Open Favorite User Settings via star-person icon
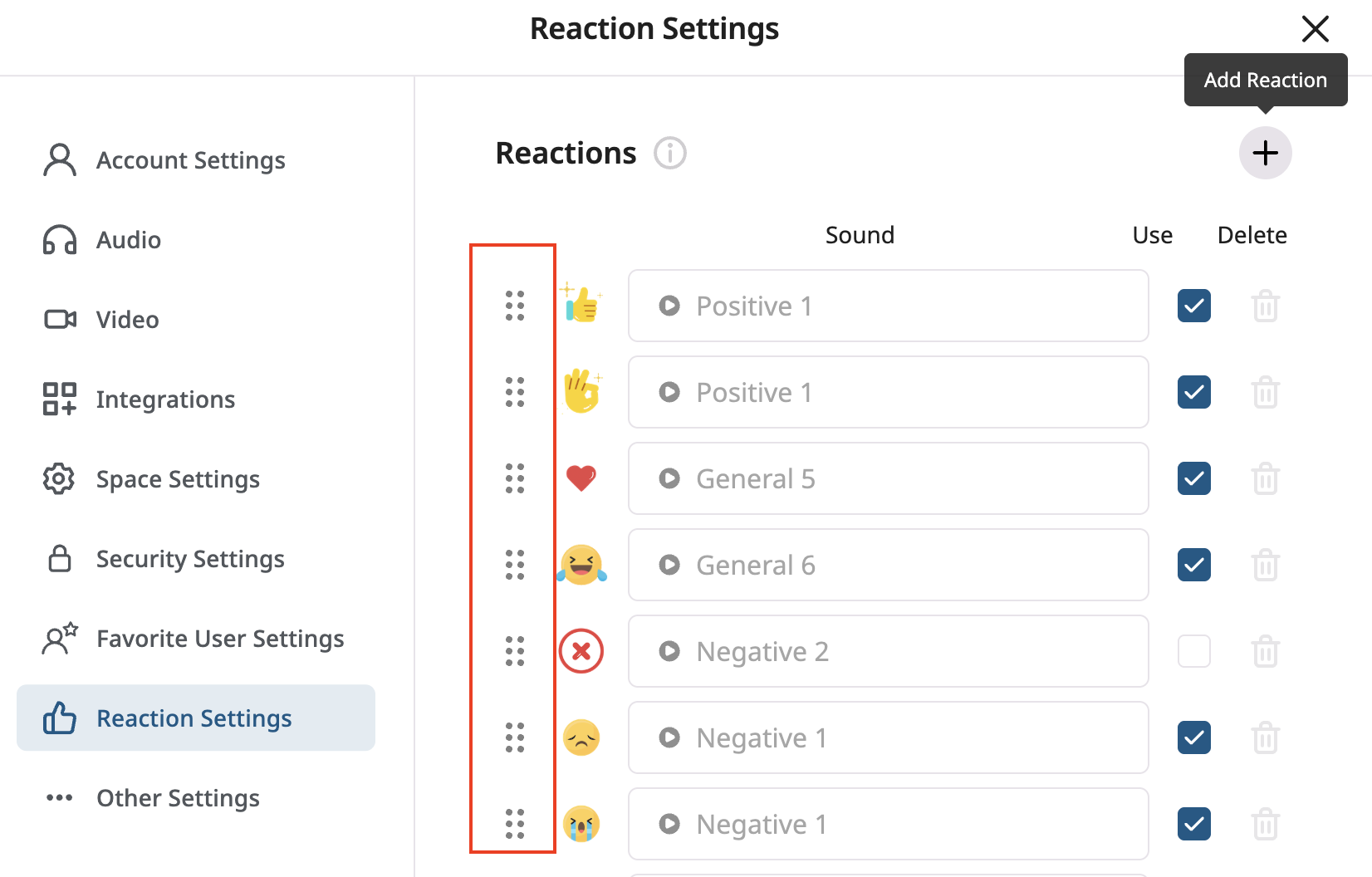The height and width of the screenshot is (877, 1372). click(x=58, y=638)
